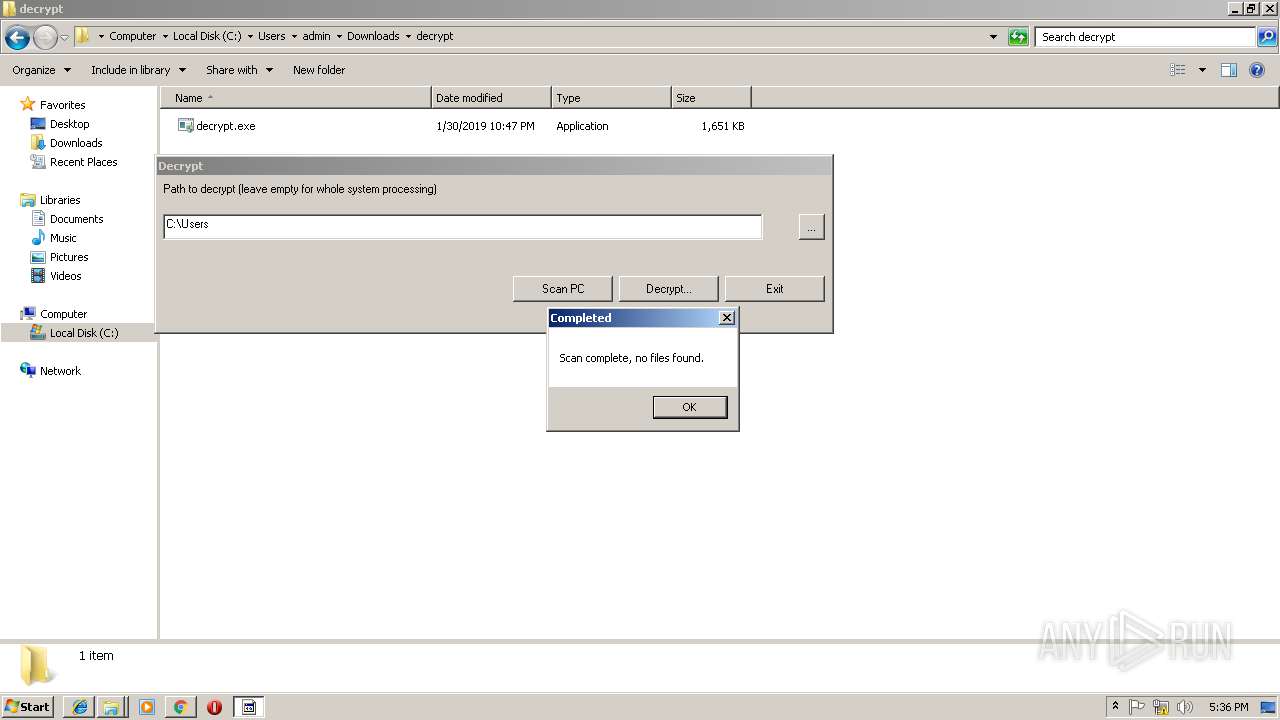Click Downloads in the address breadcrumb
Screen dimensions: 1280x720
(x=373, y=36)
